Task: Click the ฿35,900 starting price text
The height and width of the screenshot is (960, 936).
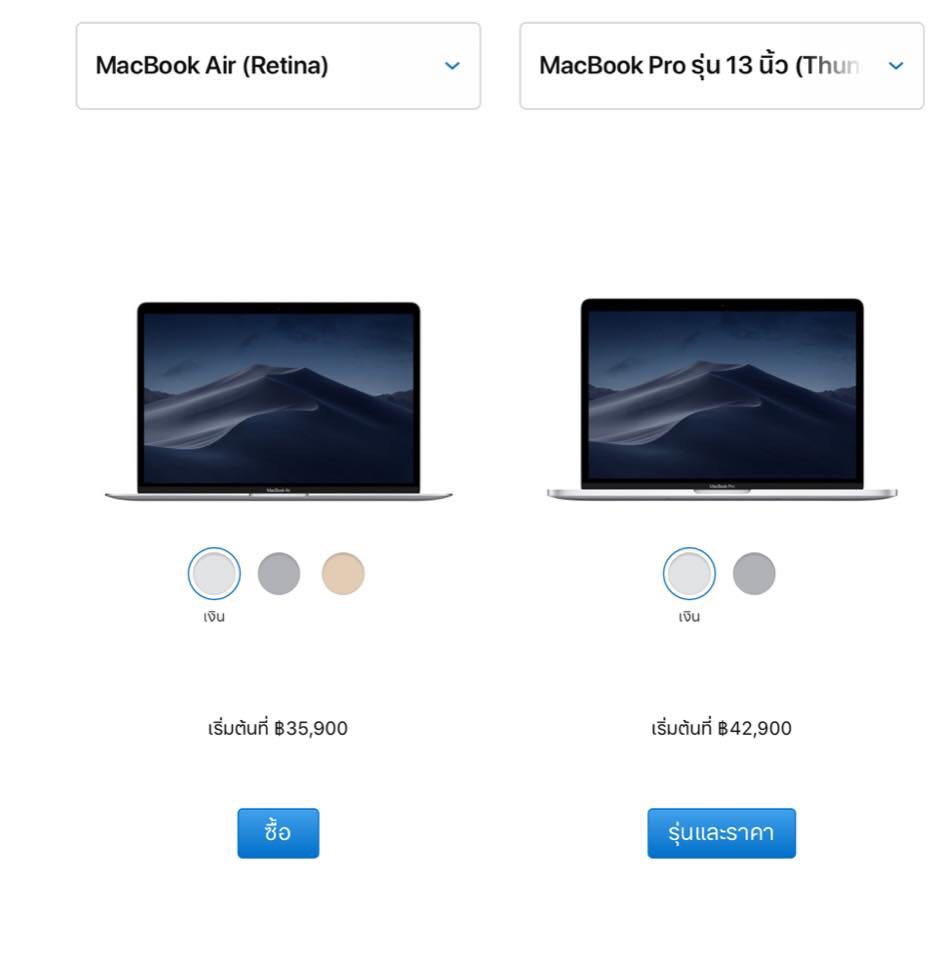Action: tap(311, 728)
